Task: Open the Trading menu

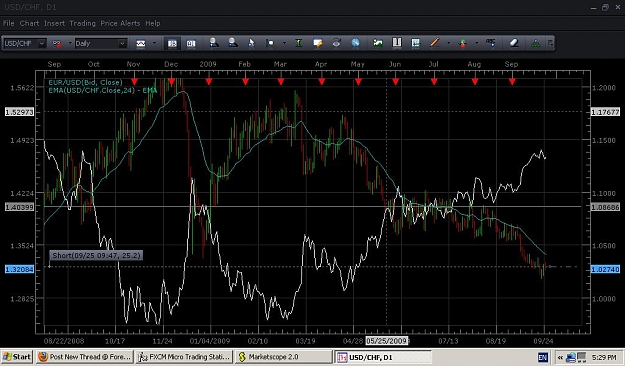Action: click(83, 23)
